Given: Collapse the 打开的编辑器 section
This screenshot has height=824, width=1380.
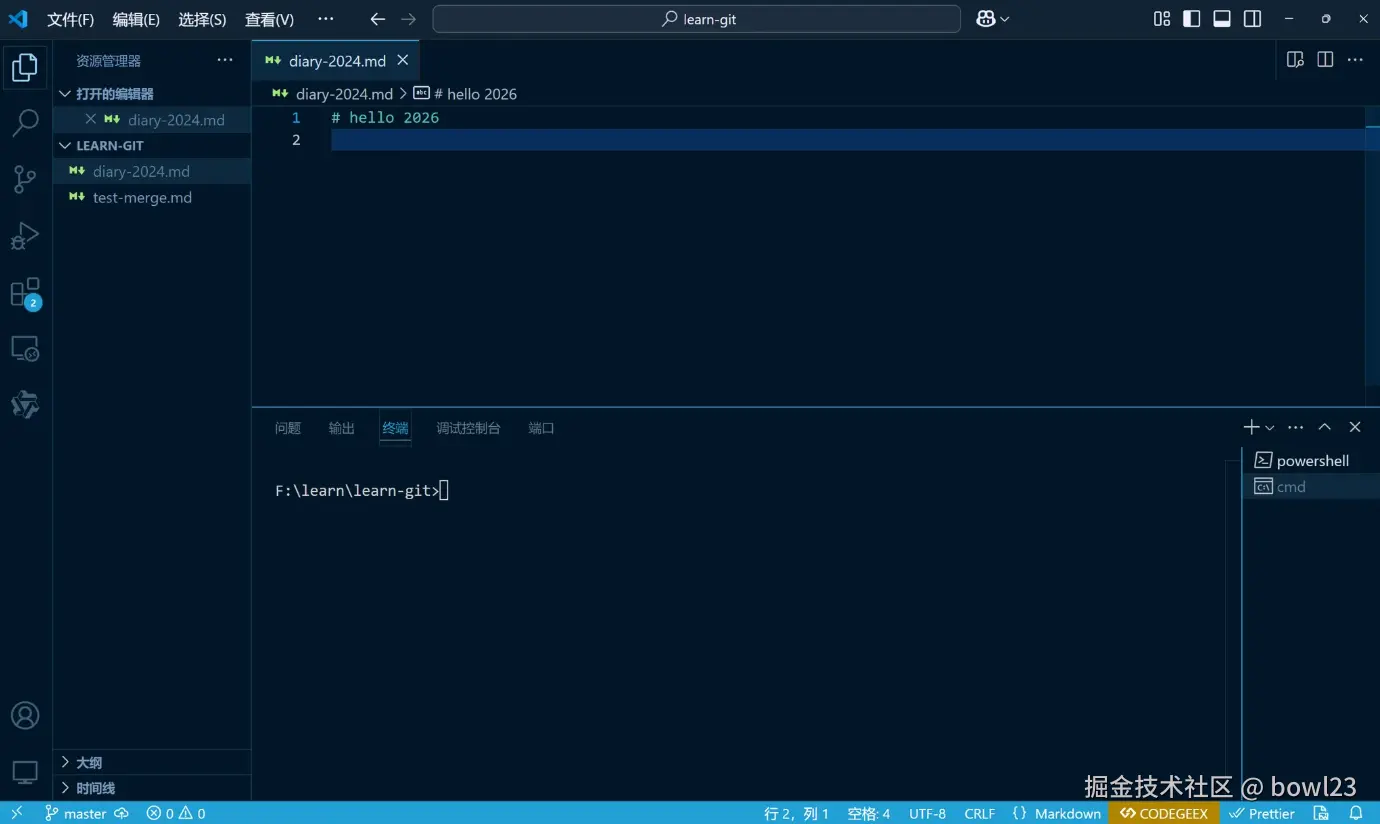Looking at the screenshot, I should (x=152, y=93).
